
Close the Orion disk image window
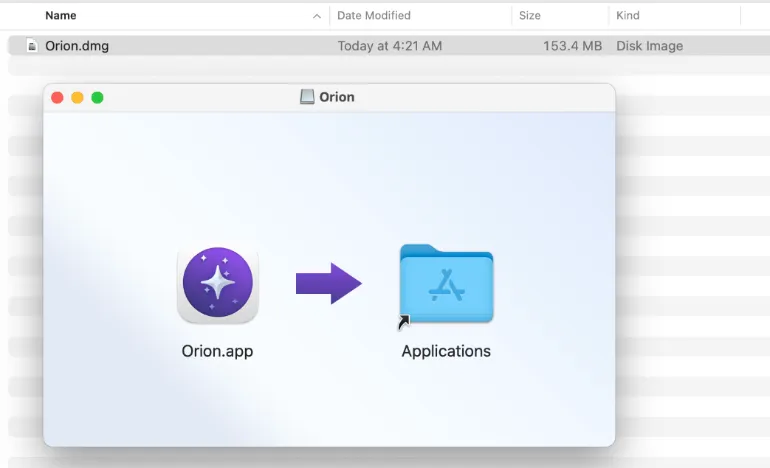tap(57, 98)
